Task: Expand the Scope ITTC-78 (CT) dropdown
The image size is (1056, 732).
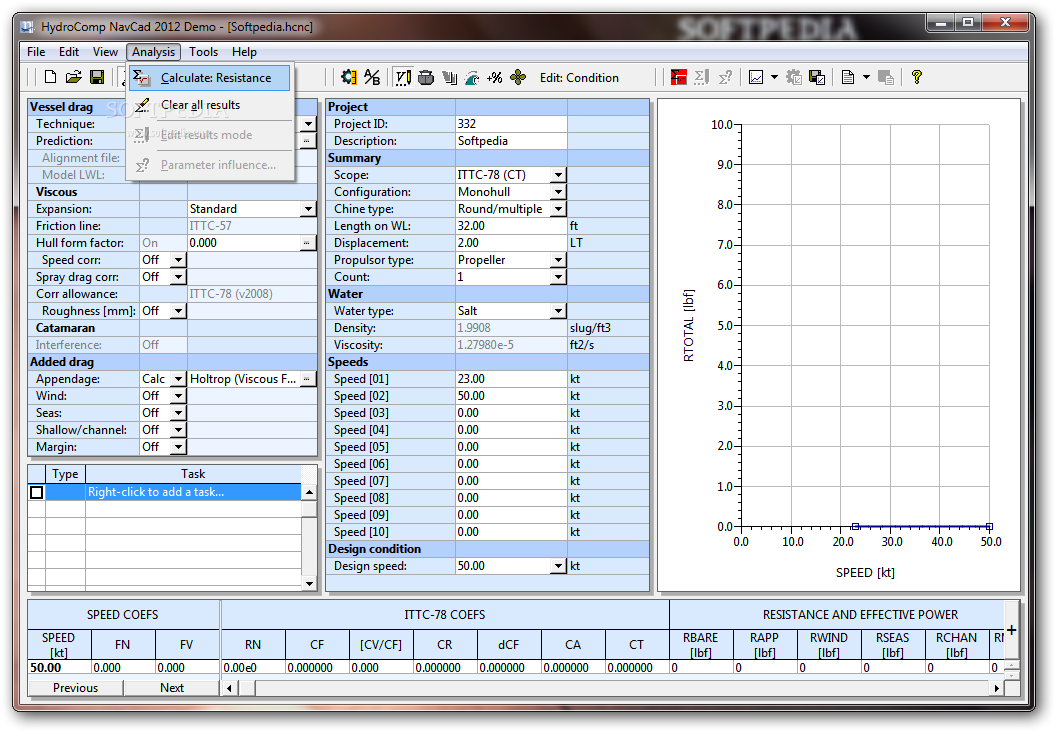Action: pyautogui.click(x=558, y=175)
